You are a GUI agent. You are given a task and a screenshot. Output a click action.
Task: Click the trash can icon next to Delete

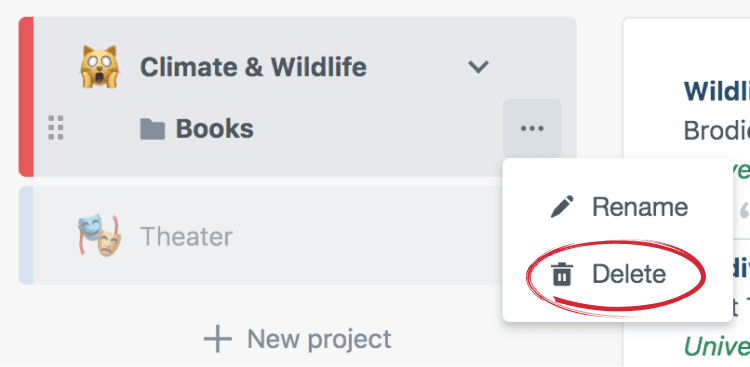(x=562, y=274)
